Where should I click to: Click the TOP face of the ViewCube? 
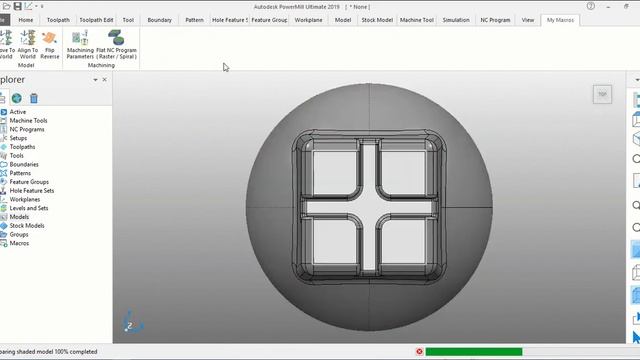pyautogui.click(x=602, y=94)
